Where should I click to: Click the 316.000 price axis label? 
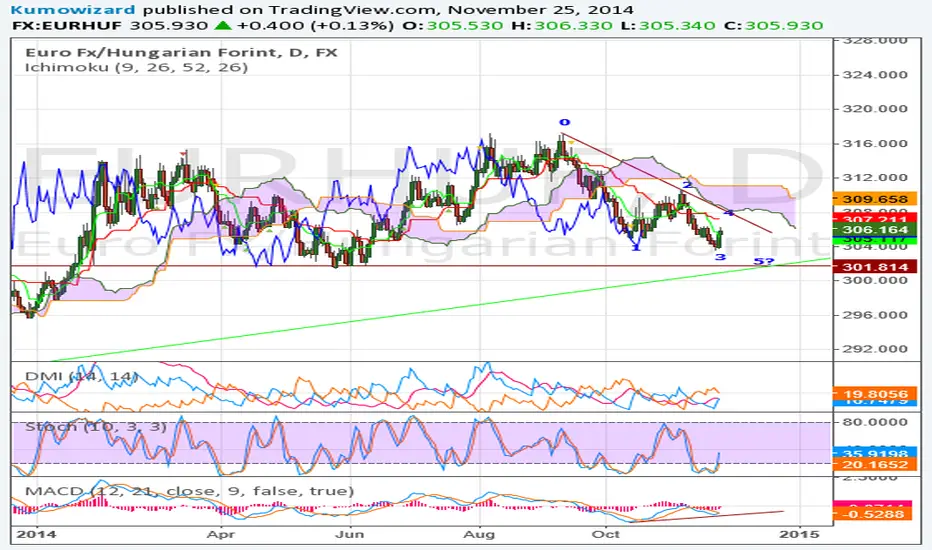tap(875, 143)
